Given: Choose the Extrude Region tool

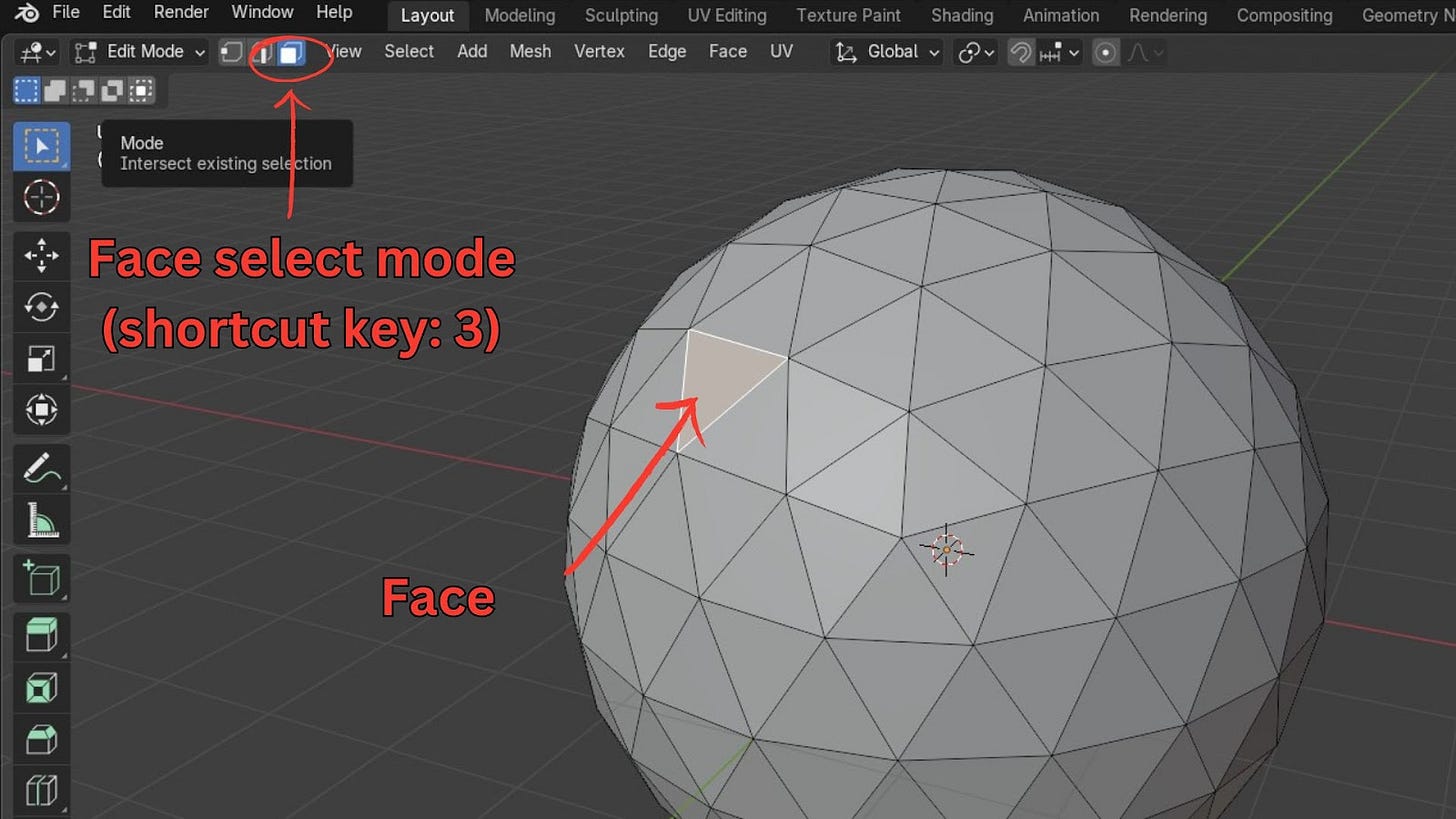Looking at the screenshot, I should click(41, 636).
